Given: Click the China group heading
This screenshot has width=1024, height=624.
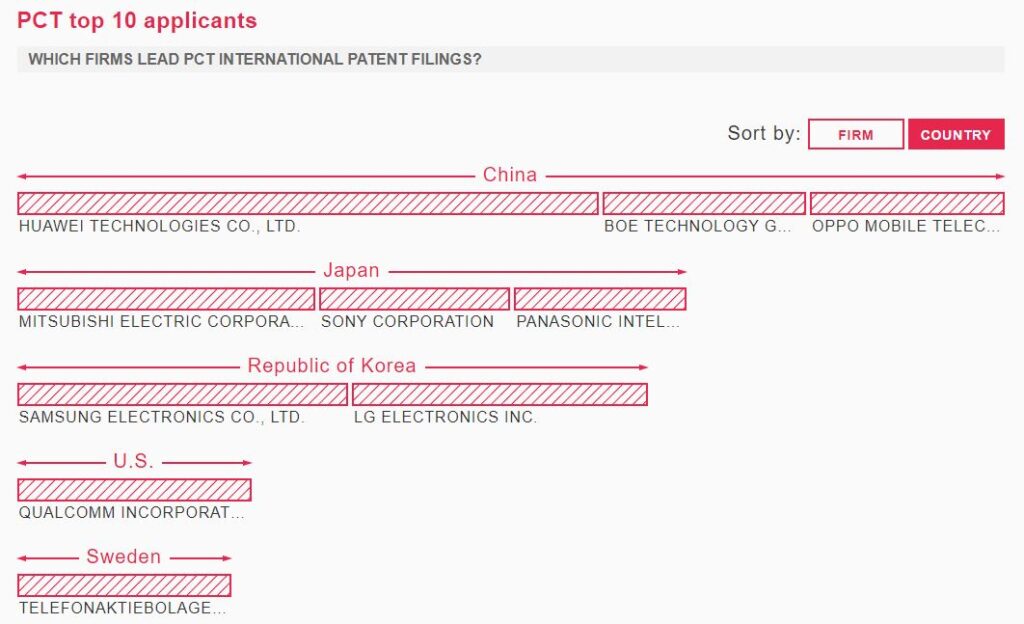Looking at the screenshot, I should [509, 175].
